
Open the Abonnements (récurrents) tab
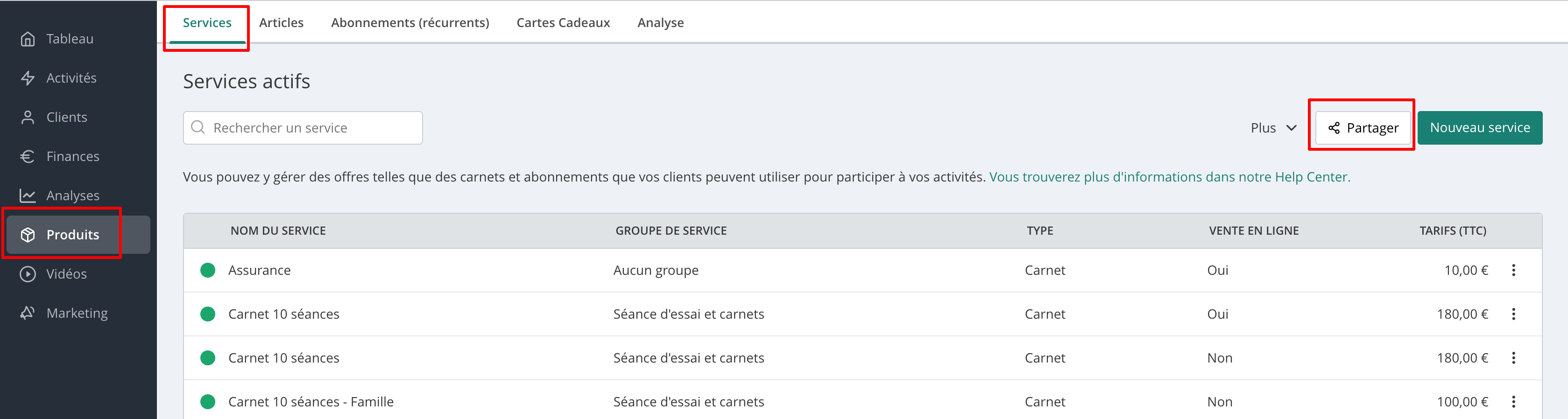tap(410, 22)
